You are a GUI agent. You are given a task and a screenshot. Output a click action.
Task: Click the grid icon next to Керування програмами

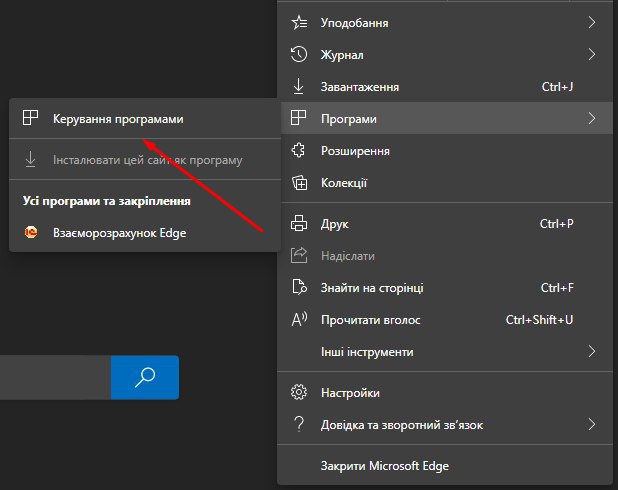point(30,118)
